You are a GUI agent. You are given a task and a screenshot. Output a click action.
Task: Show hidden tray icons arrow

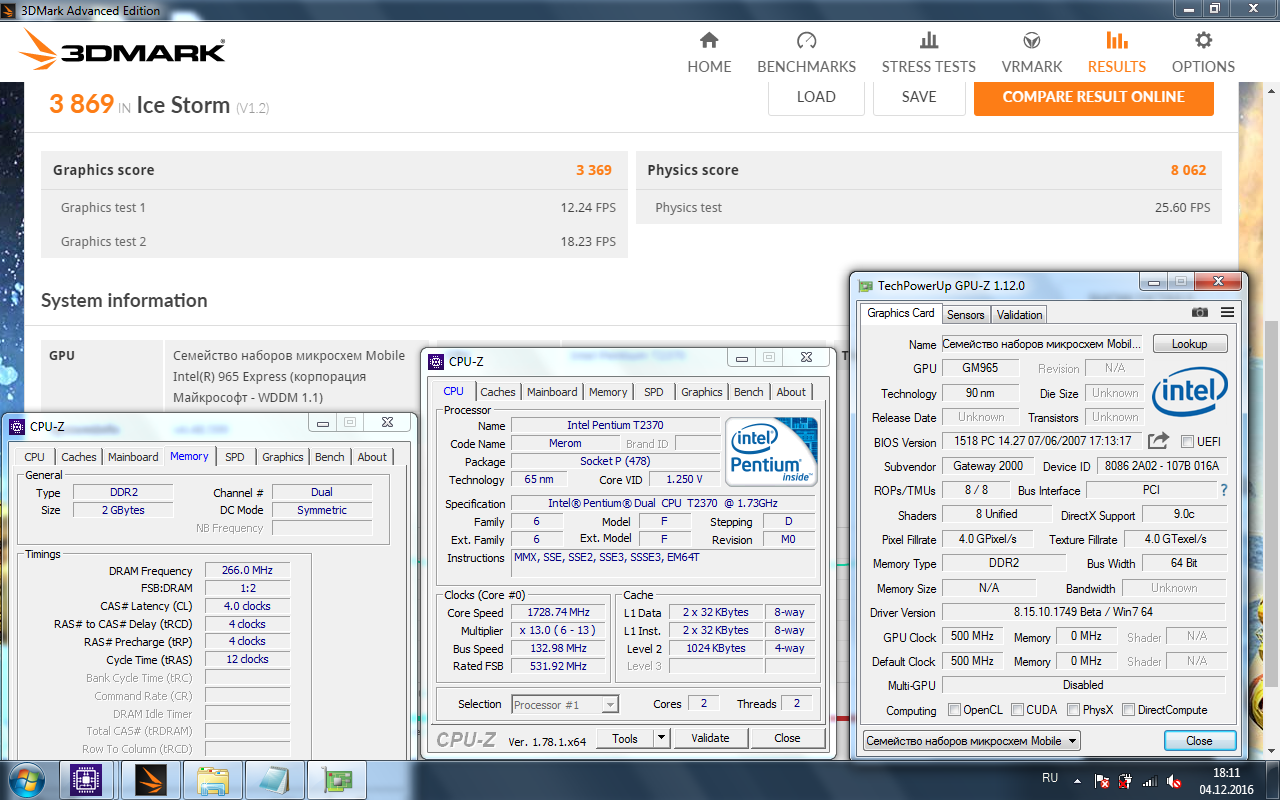pyautogui.click(x=1076, y=780)
